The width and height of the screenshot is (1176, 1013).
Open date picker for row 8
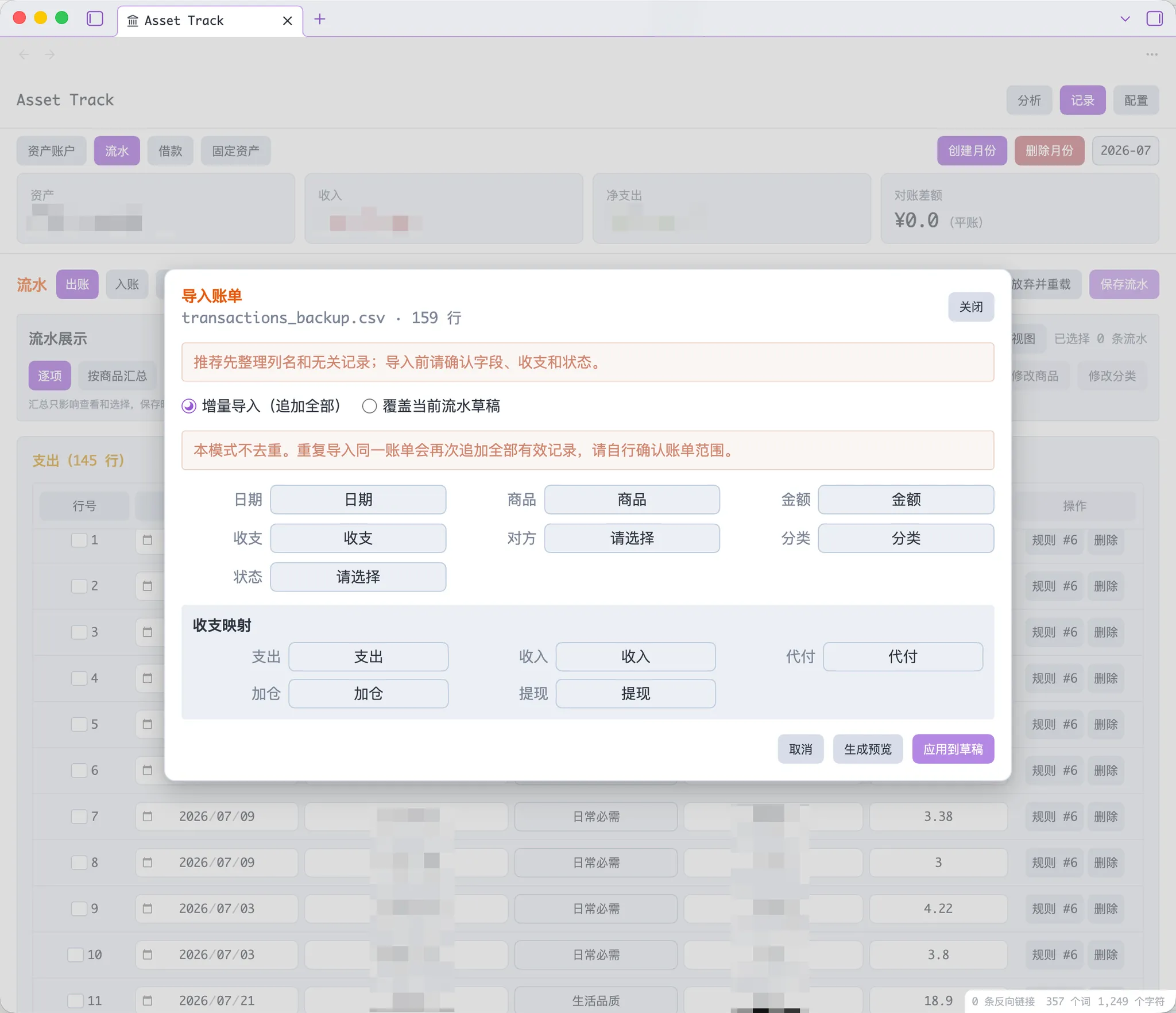pos(148,862)
